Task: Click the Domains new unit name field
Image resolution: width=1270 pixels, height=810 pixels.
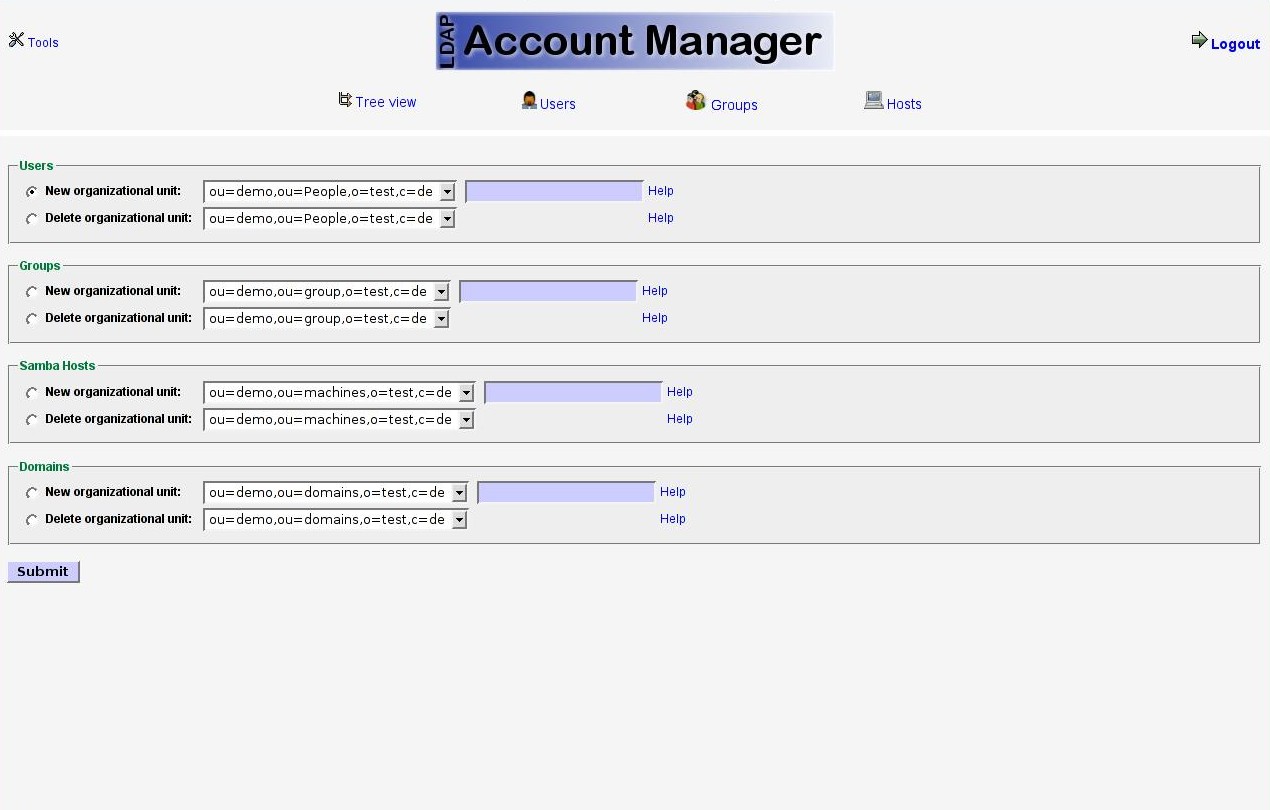Action: point(566,493)
